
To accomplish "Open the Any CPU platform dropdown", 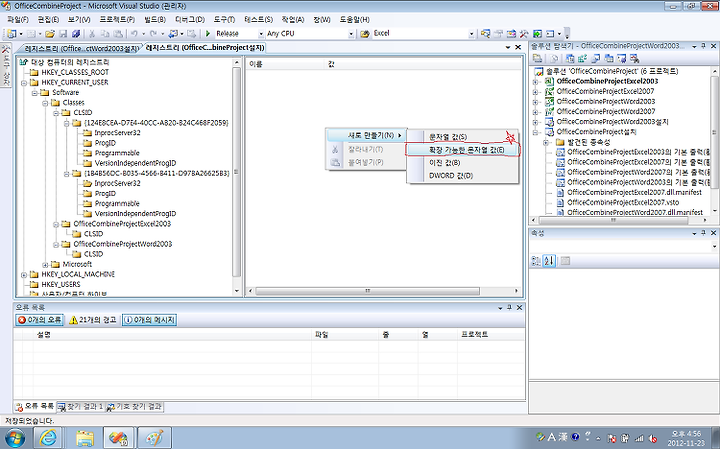I will pyautogui.click(x=351, y=34).
